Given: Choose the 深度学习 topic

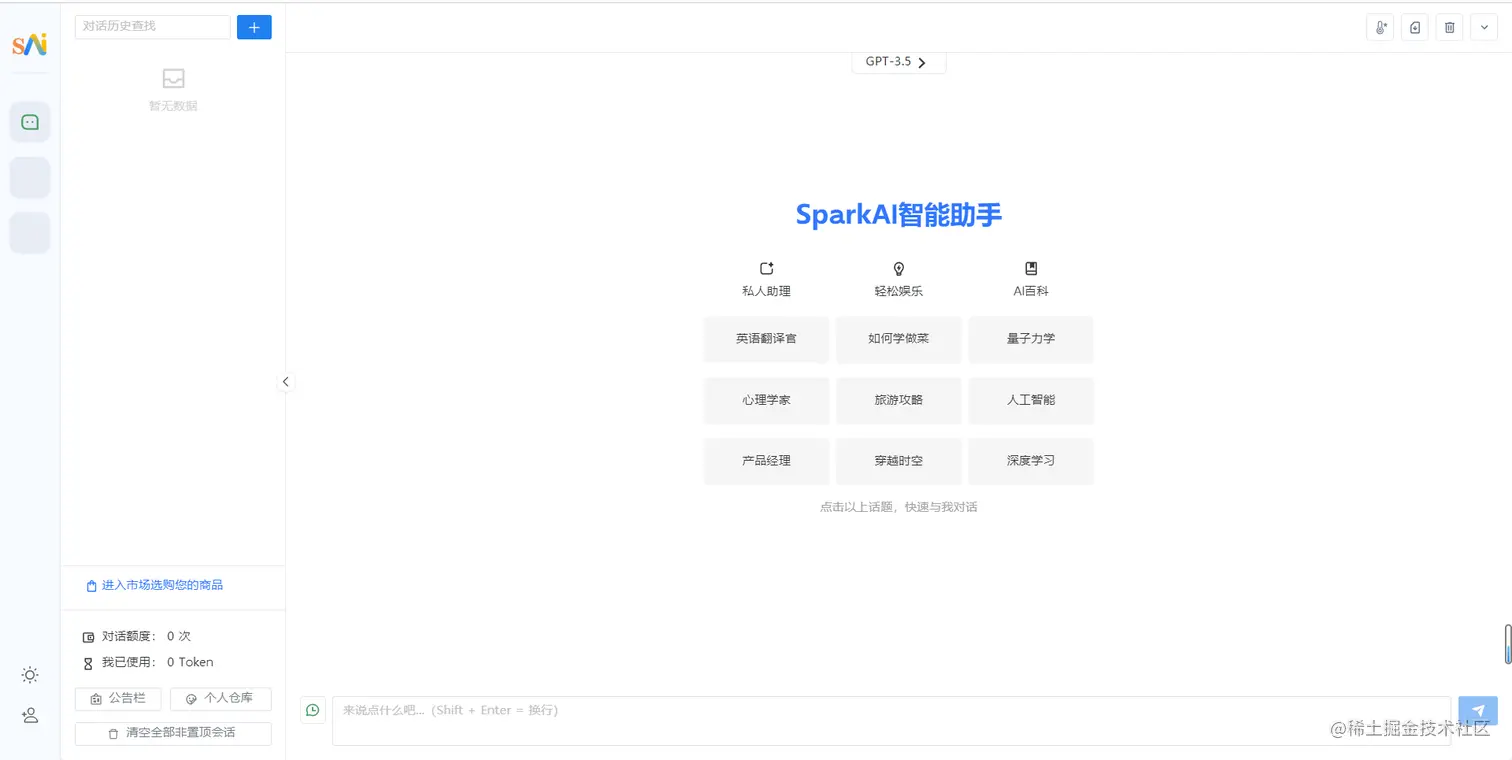Looking at the screenshot, I should pos(1031,461).
